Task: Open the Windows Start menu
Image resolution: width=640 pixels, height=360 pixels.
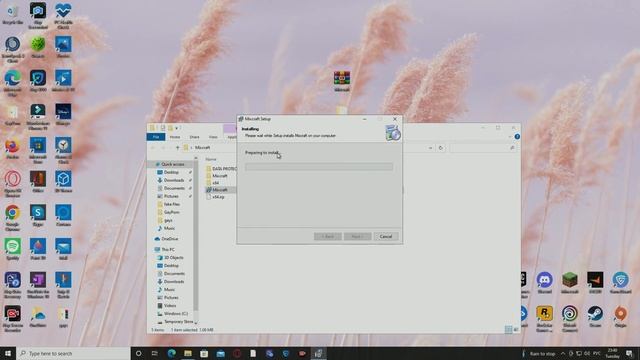Action: [x=8, y=353]
